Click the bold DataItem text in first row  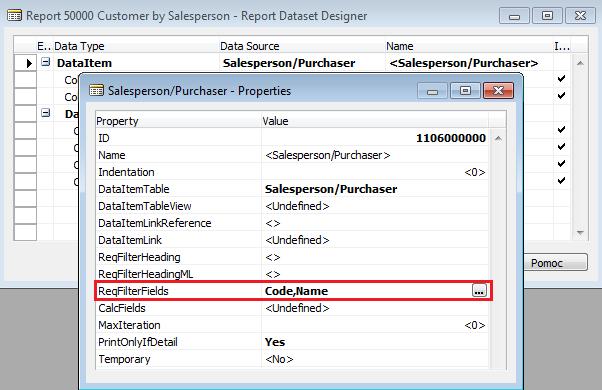click(x=84, y=63)
